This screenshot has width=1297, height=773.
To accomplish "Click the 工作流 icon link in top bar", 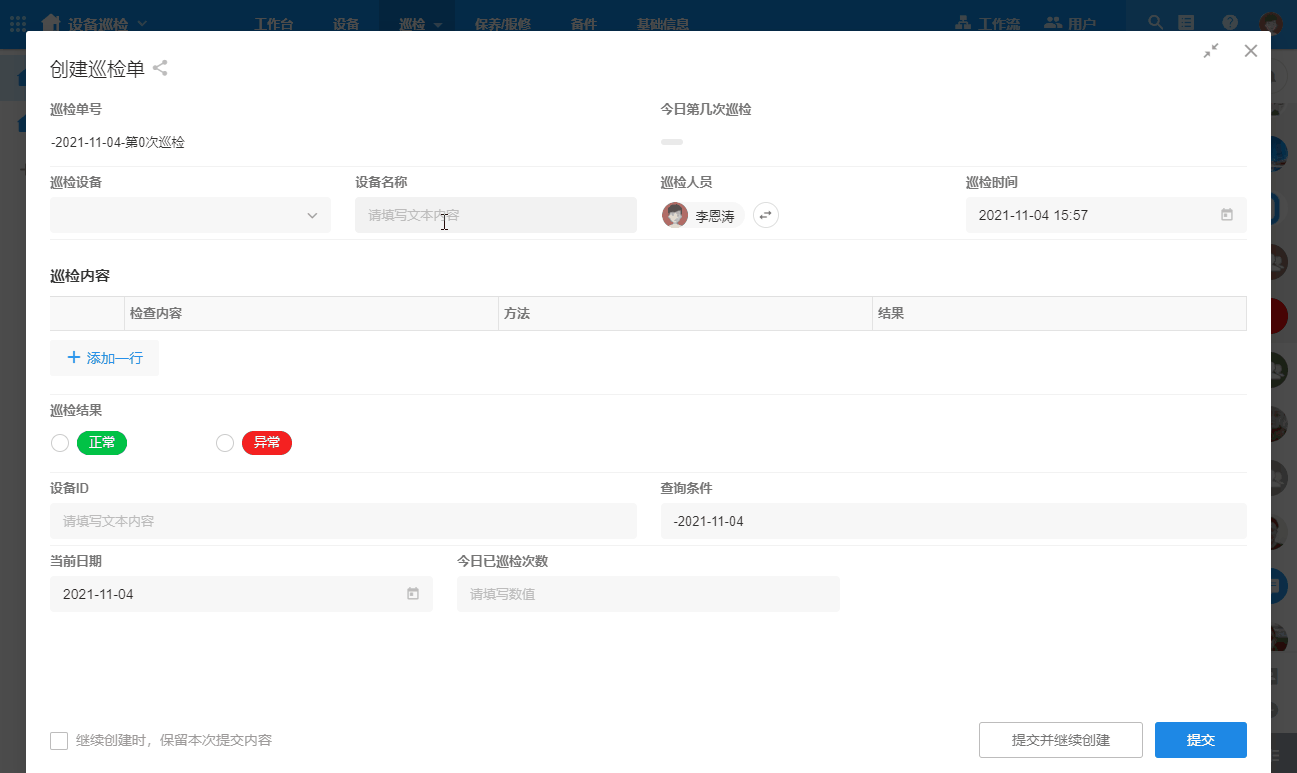I will click(x=988, y=23).
